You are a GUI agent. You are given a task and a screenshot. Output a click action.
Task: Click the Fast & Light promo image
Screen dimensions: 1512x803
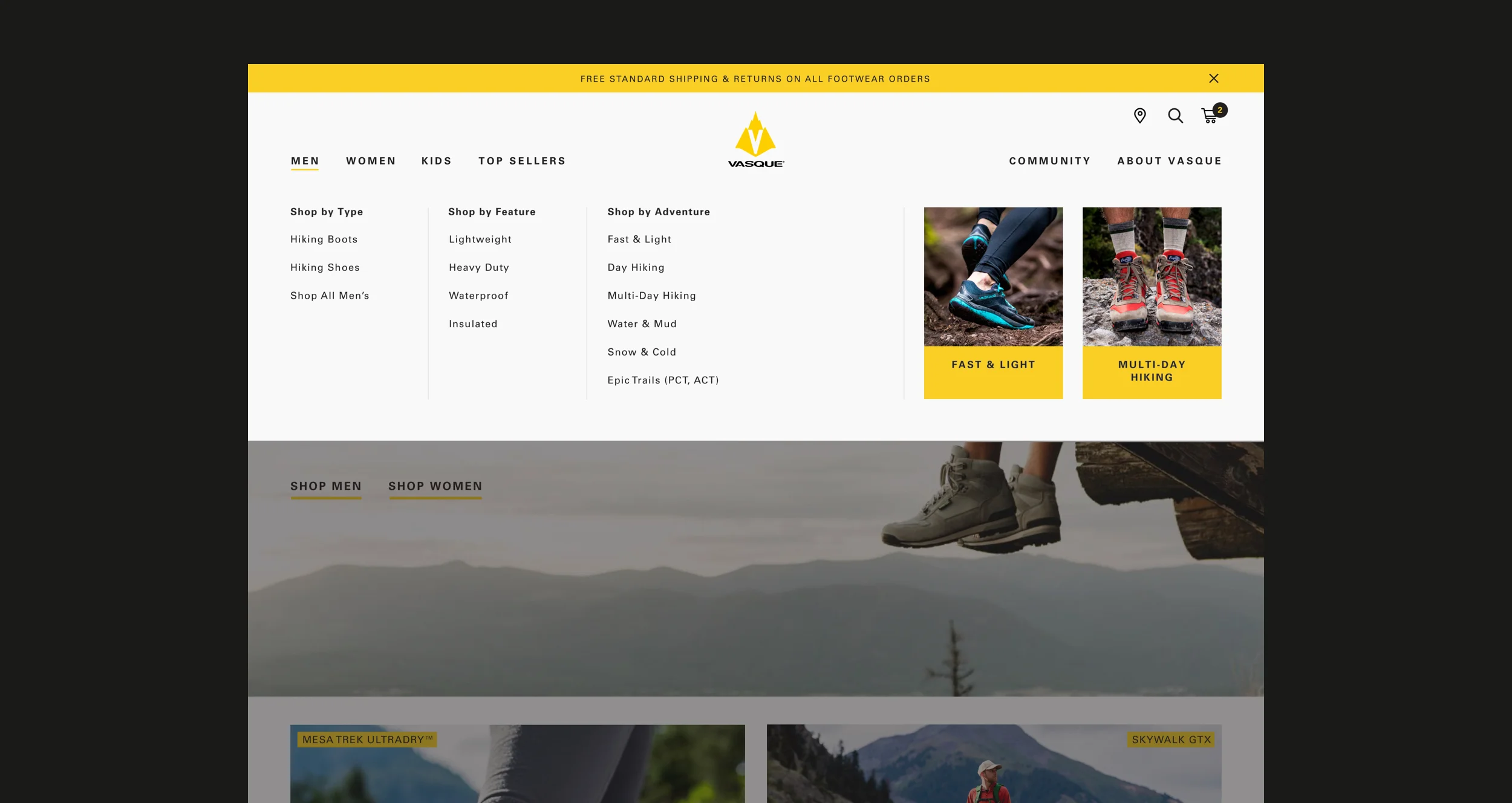[x=993, y=277]
